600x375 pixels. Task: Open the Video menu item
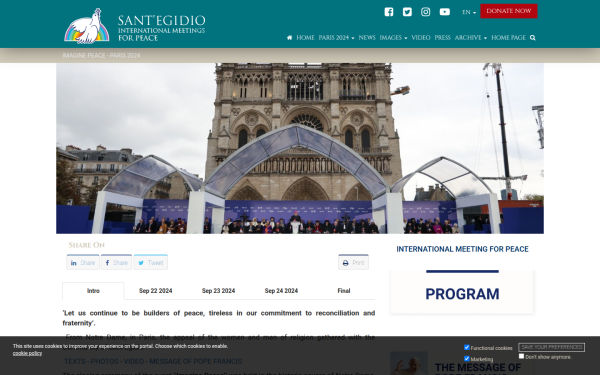(421, 38)
